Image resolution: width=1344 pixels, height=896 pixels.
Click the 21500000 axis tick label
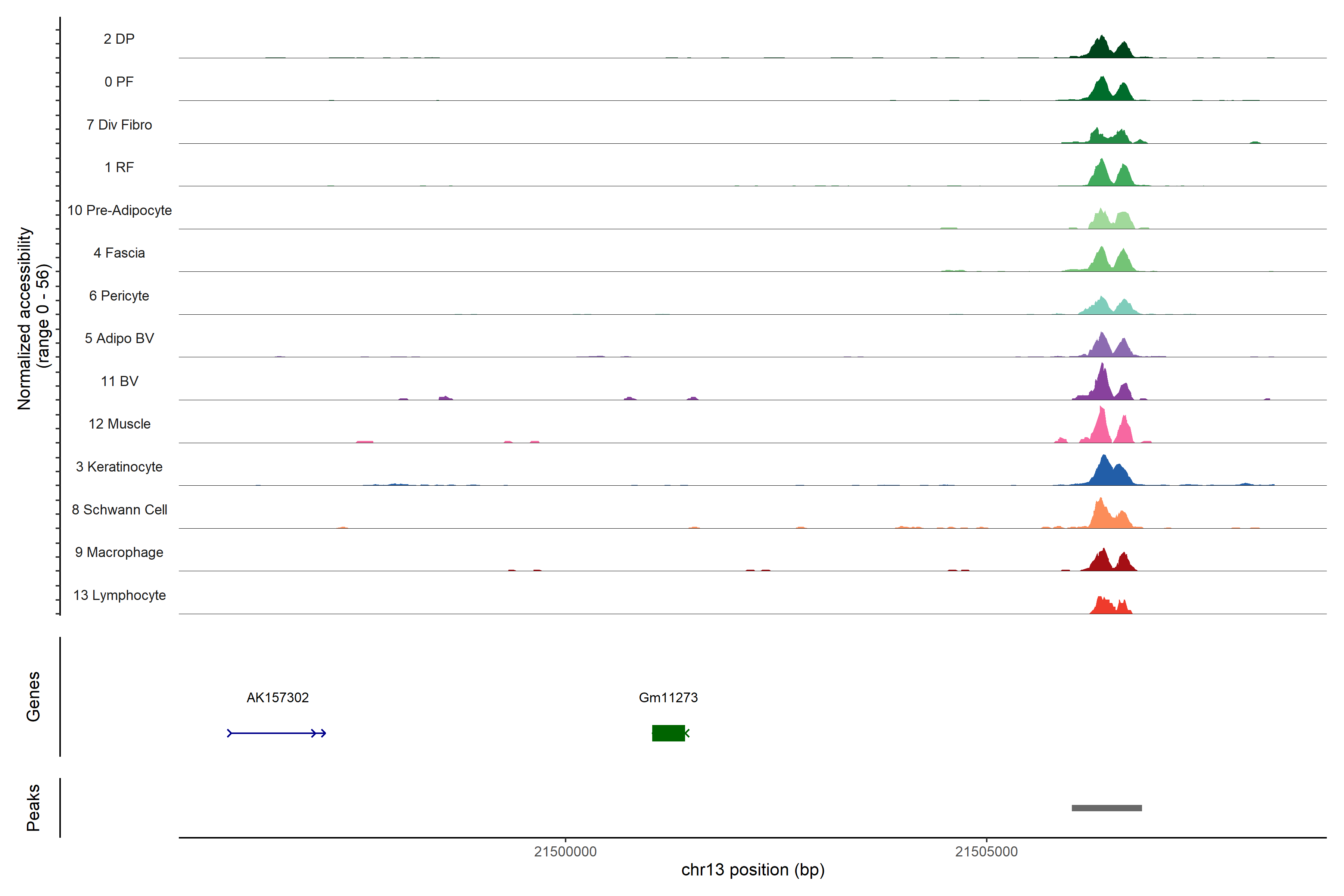(565, 852)
